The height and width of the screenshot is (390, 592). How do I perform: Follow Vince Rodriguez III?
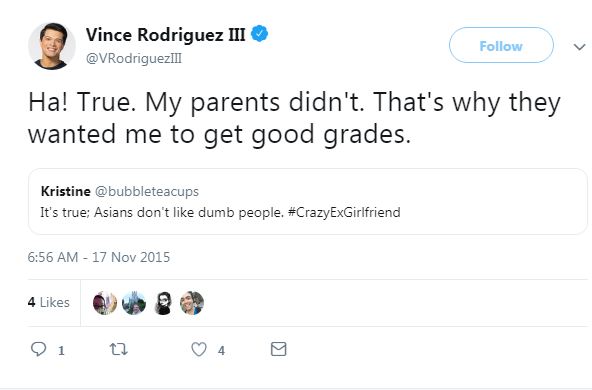pyautogui.click(x=501, y=45)
